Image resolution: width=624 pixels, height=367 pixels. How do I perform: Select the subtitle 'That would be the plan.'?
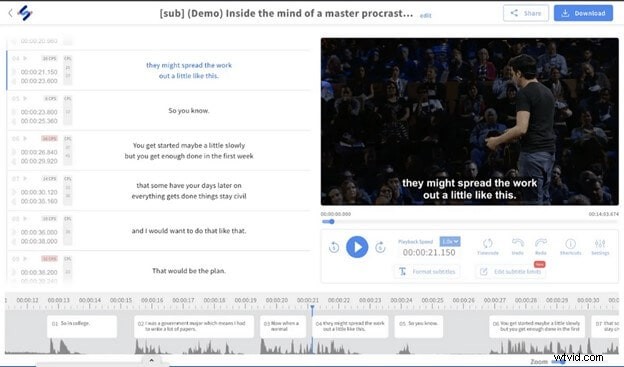[189, 271]
